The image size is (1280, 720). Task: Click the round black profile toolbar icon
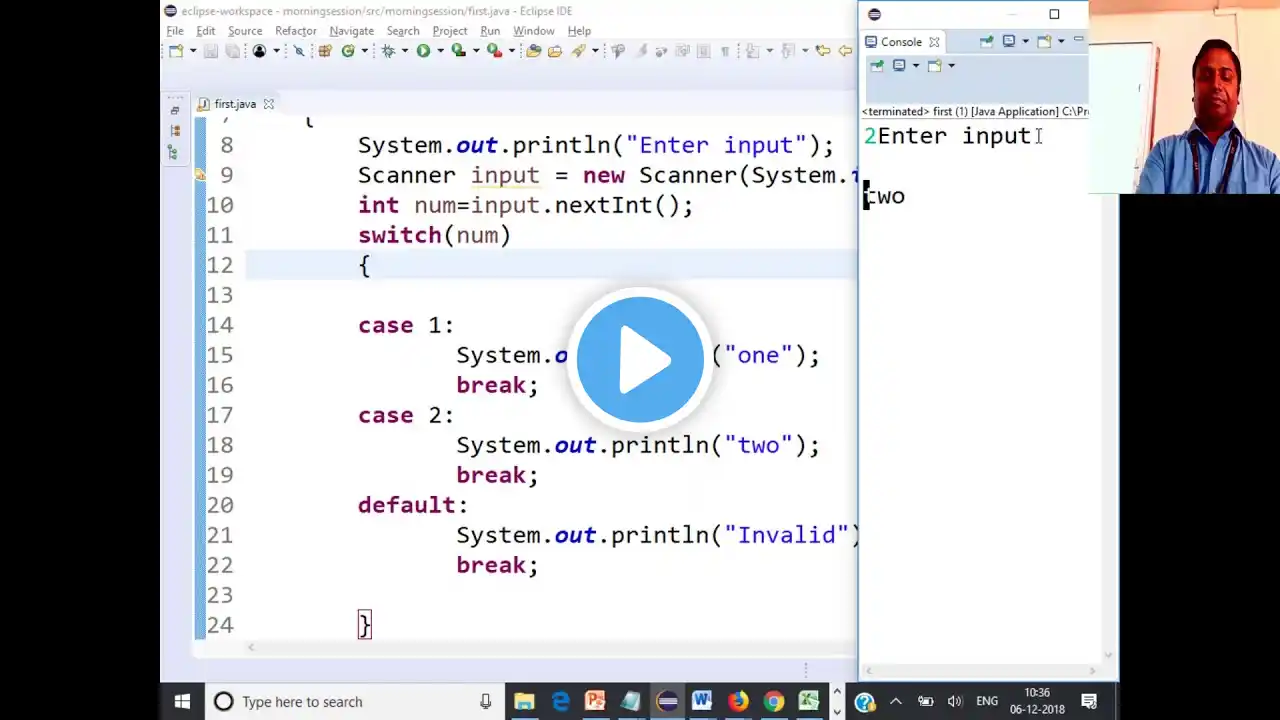point(260,51)
